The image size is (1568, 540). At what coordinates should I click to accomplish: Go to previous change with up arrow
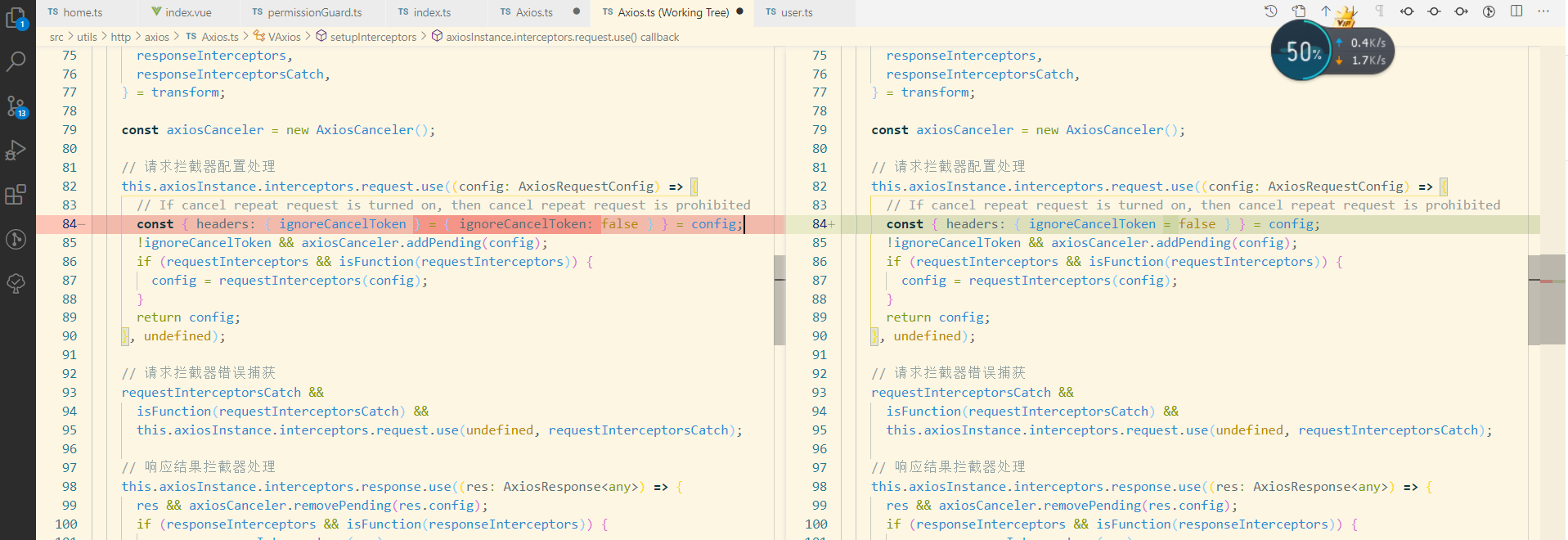[x=1325, y=11]
